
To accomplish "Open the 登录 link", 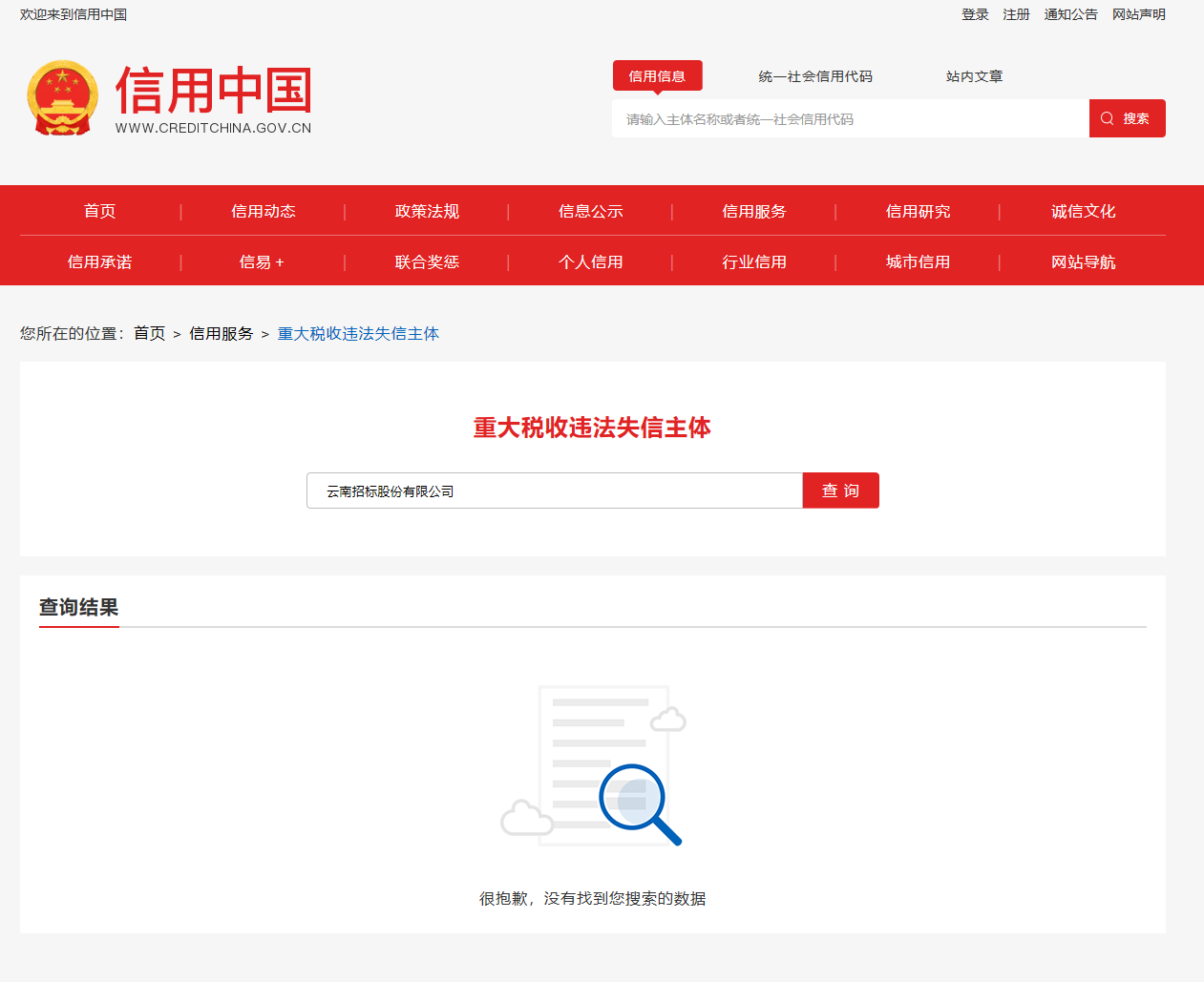I will coord(975,14).
